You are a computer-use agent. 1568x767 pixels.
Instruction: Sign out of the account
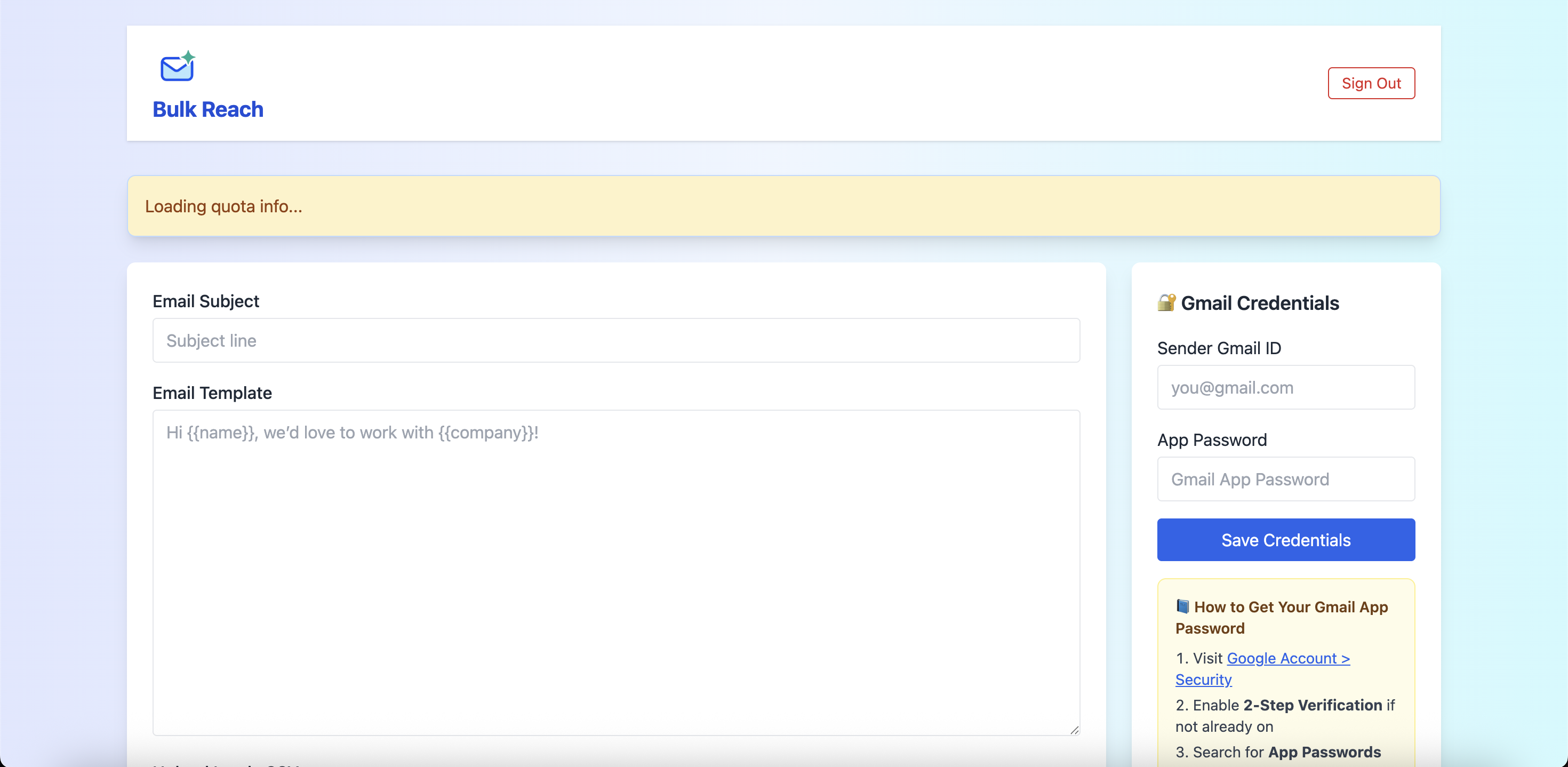coord(1371,83)
